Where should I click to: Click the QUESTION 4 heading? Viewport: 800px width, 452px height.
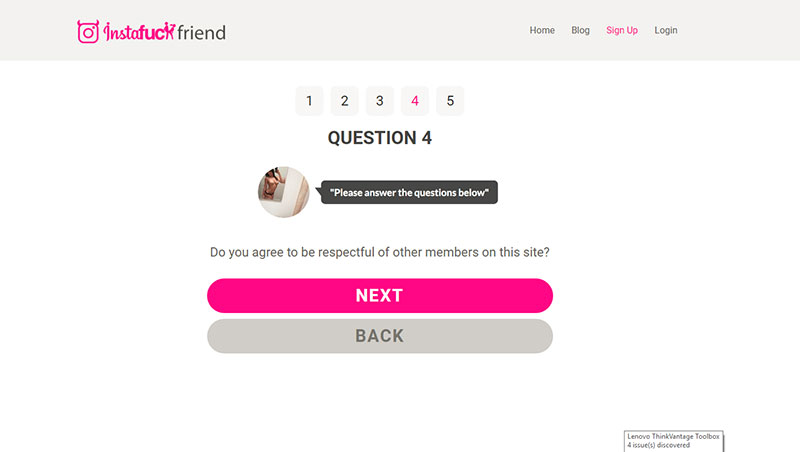click(380, 138)
